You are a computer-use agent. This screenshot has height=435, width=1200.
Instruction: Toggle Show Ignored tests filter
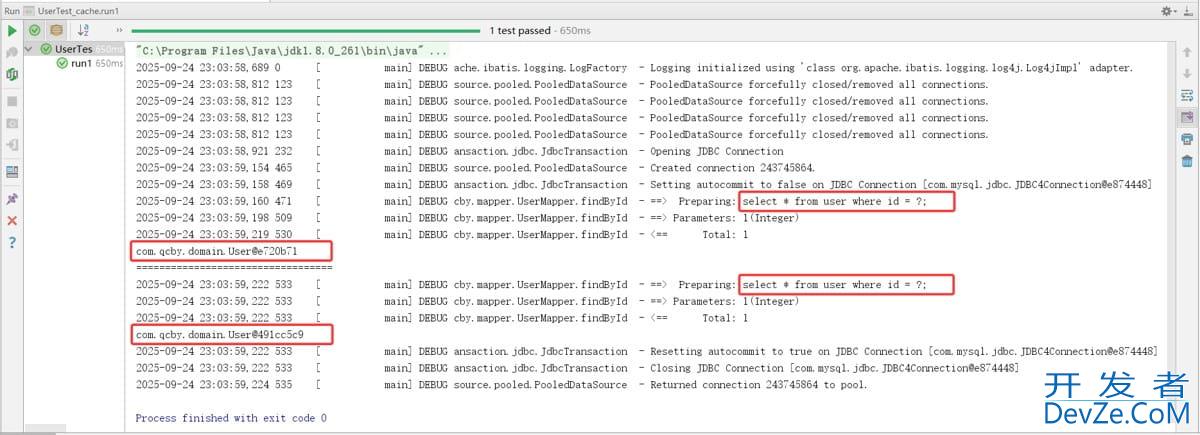point(56,31)
